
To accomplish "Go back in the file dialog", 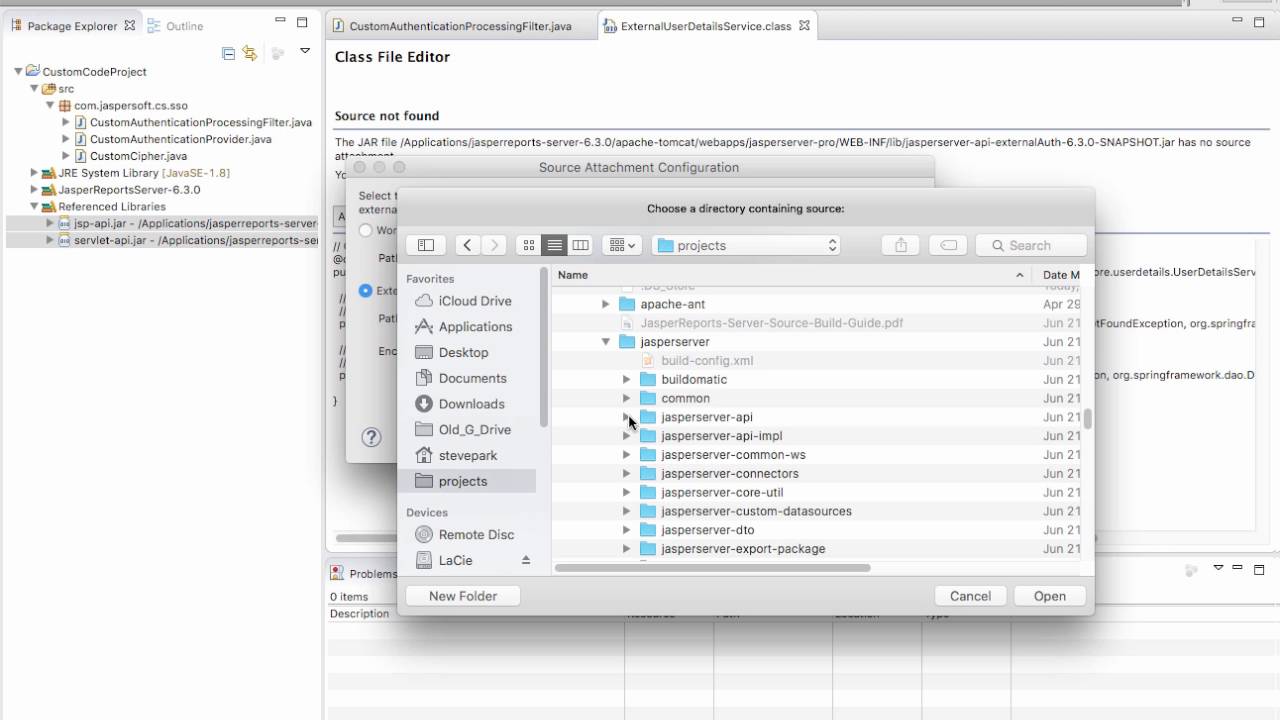I will (x=468, y=245).
